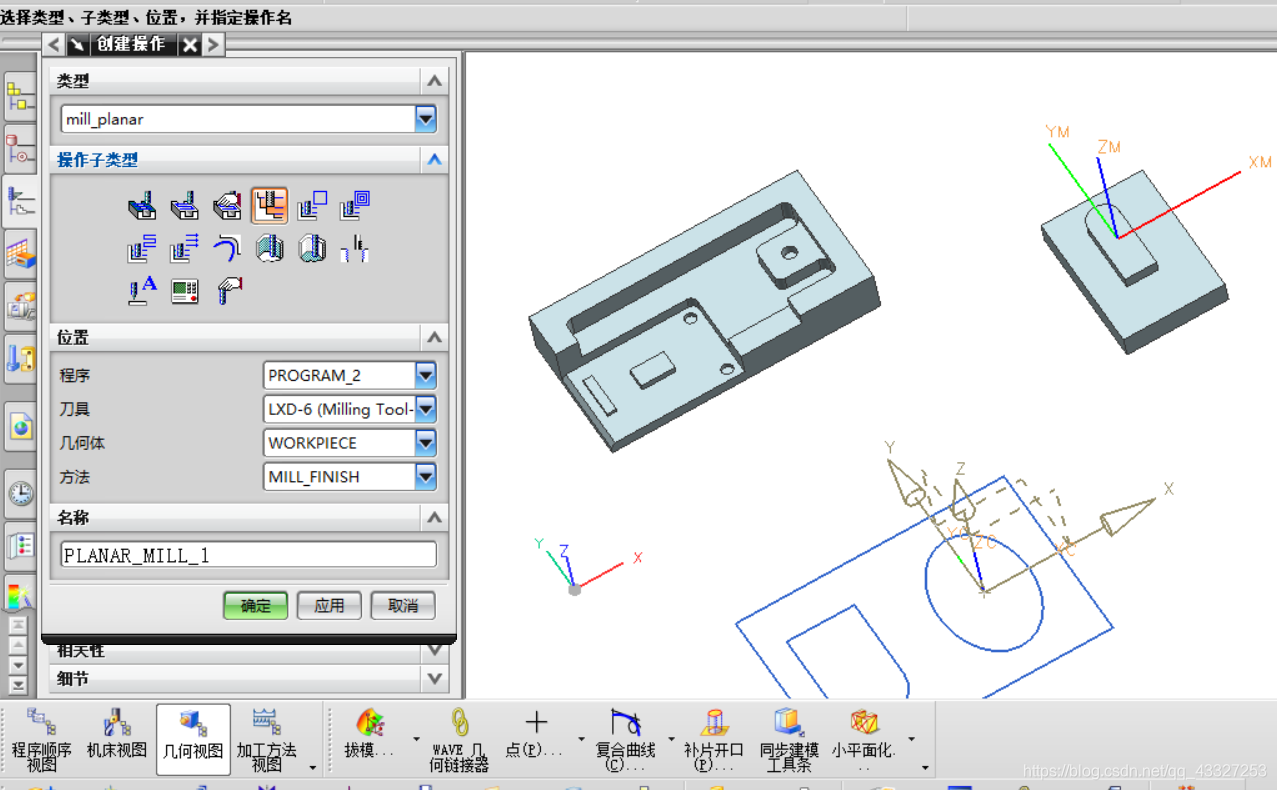The height and width of the screenshot is (790, 1277).
Task: Click the small block with the obround boss
Action: point(1134,261)
